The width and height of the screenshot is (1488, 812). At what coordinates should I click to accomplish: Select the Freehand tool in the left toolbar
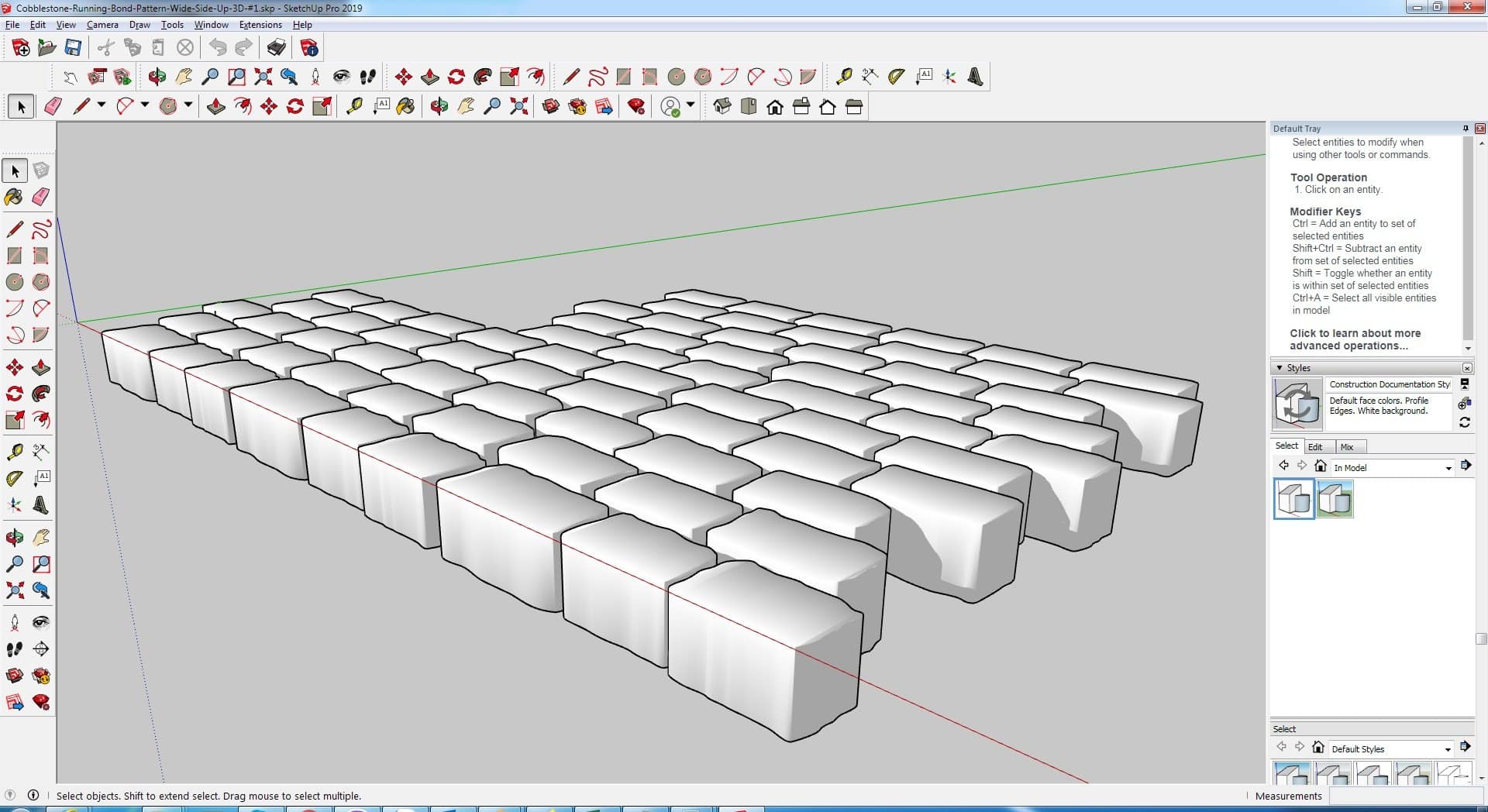(41, 229)
